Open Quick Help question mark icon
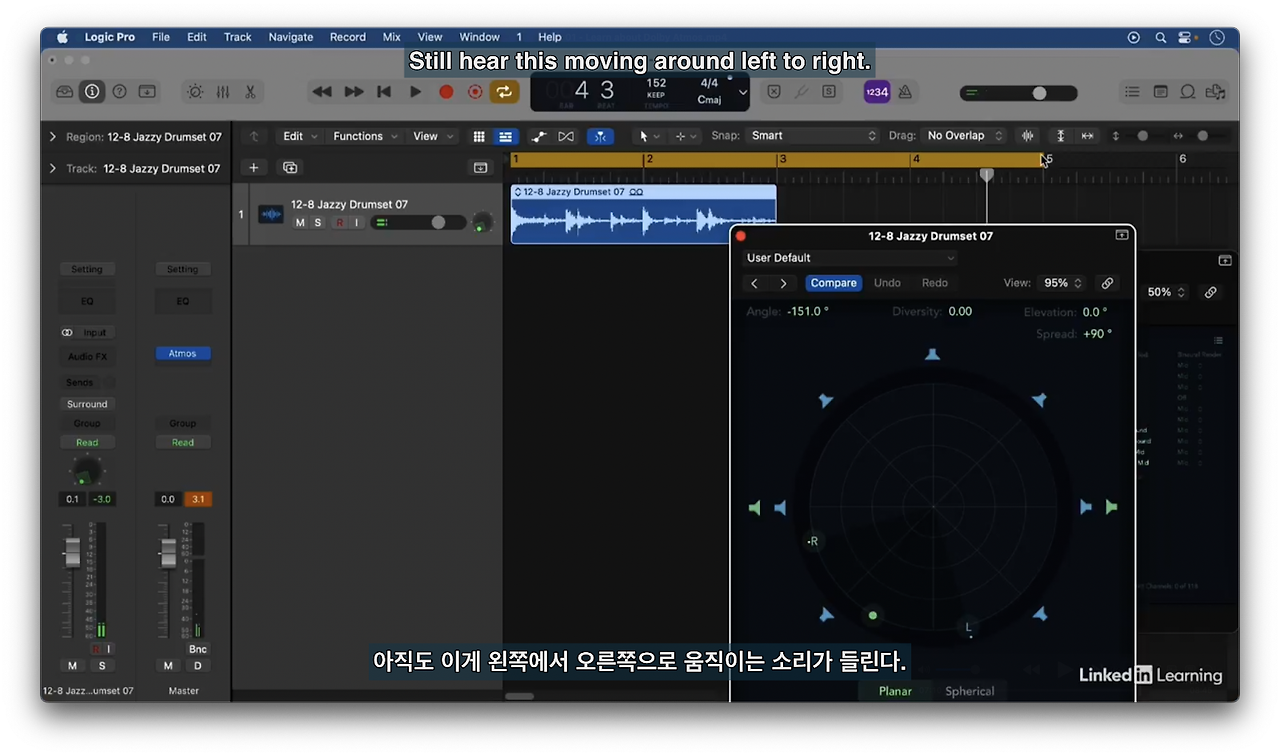The width and height of the screenshot is (1280, 756). coord(119,92)
